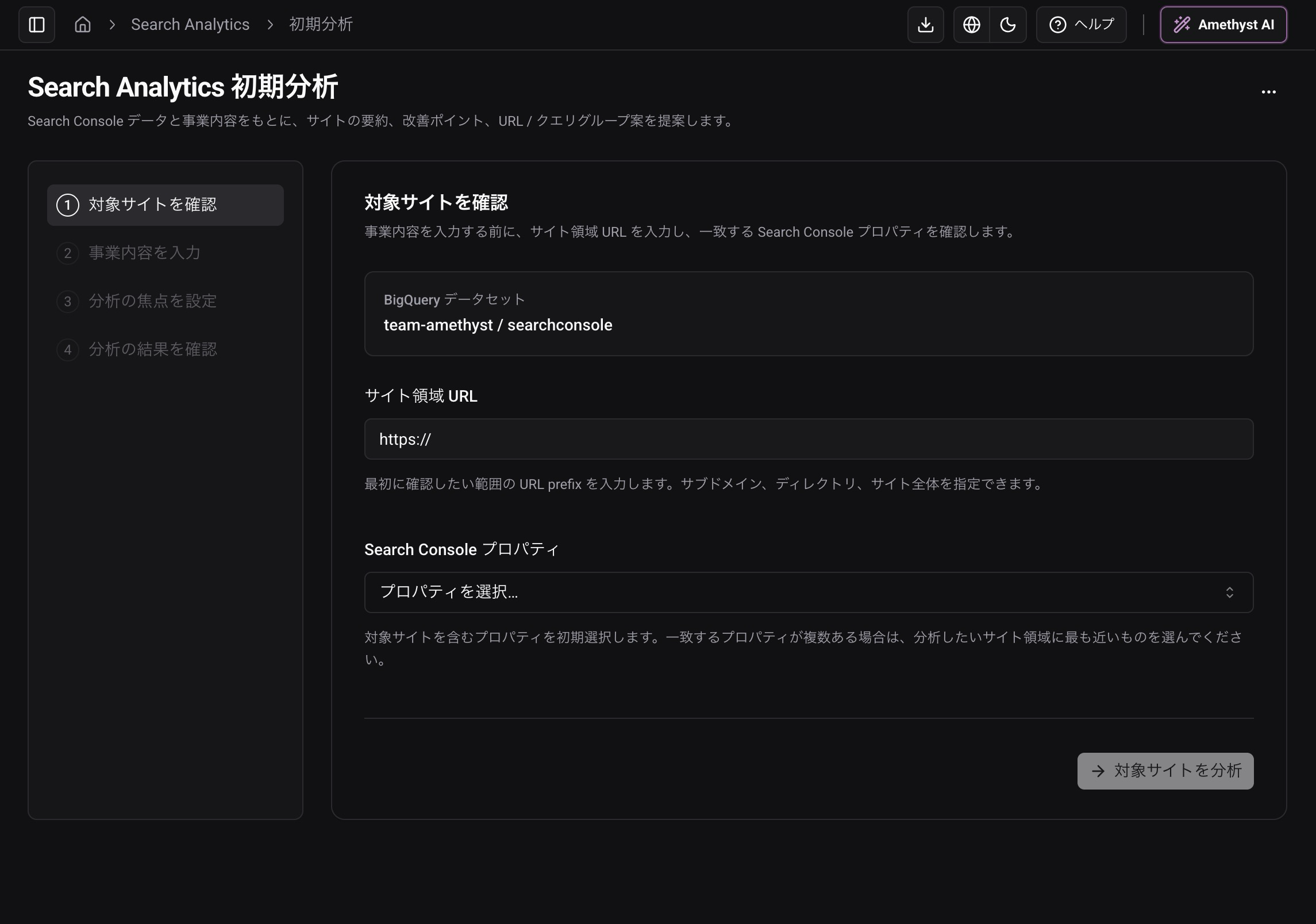Screen dimensions: 1316x924
Task: Open プロパティを選択 dropdown
Action: (x=809, y=592)
